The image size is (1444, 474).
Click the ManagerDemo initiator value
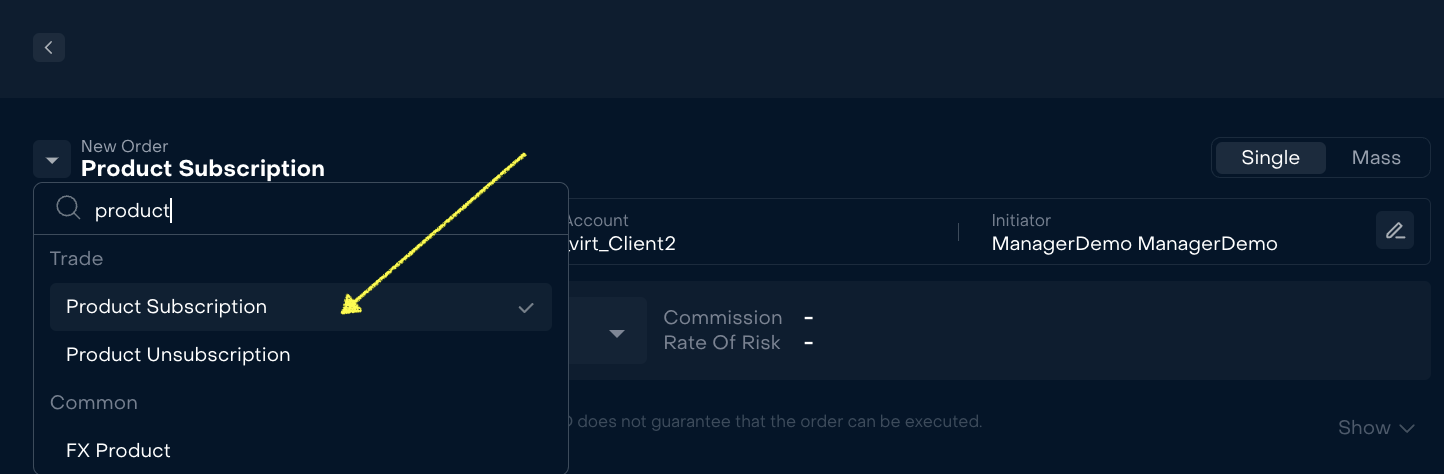[1134, 243]
